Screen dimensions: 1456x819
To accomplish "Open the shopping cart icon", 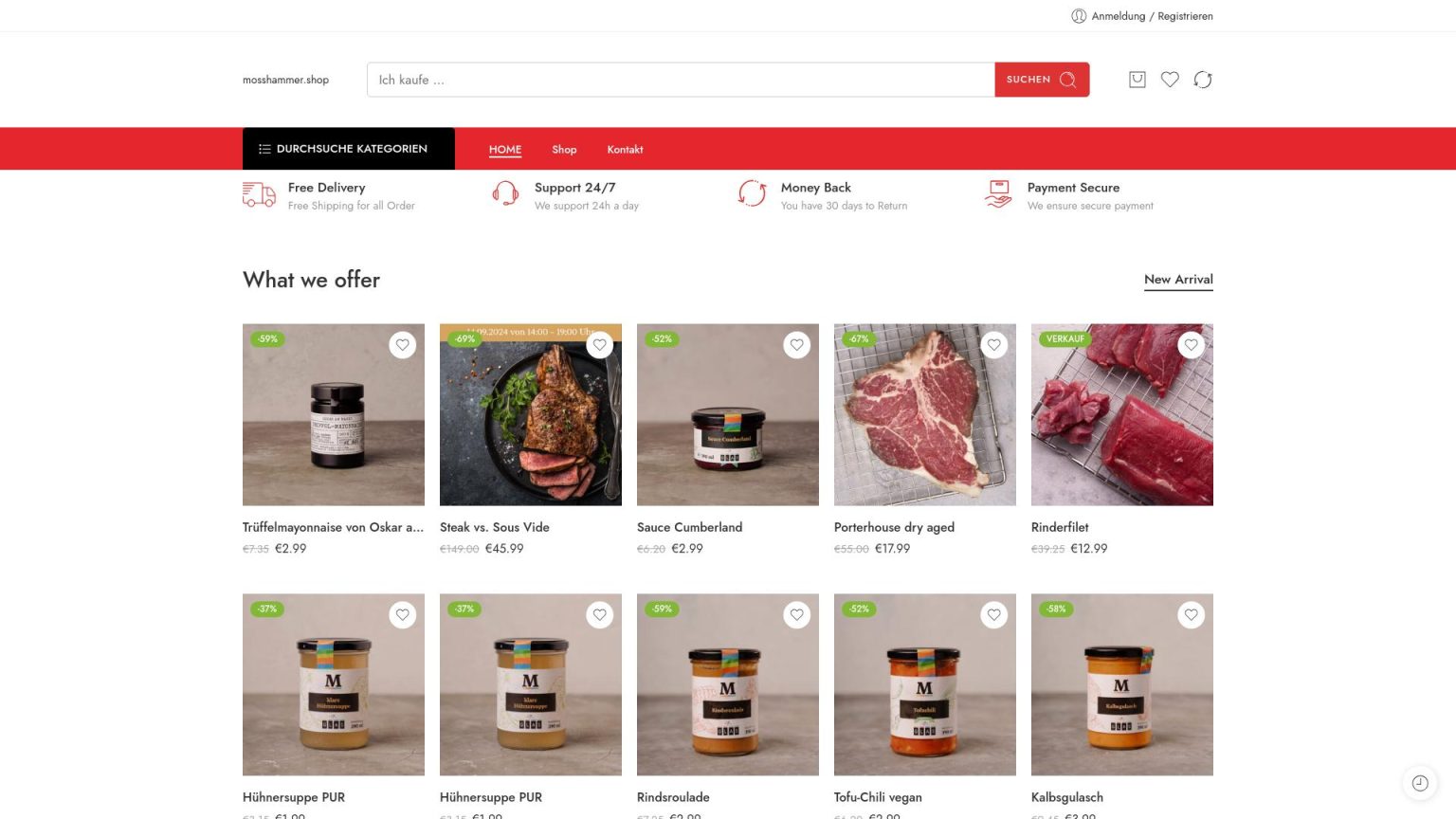I will (x=1137, y=80).
